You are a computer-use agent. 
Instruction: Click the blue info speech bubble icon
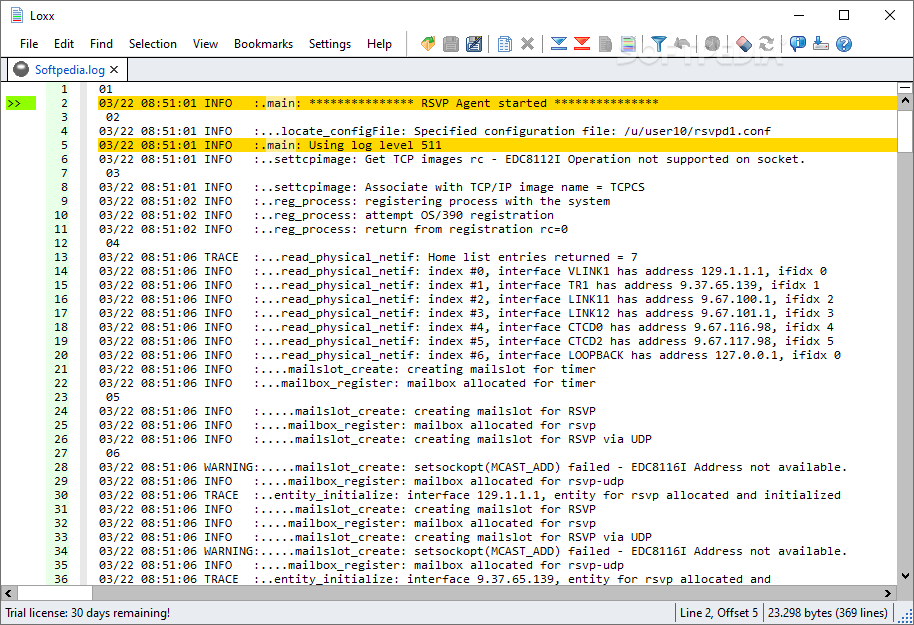click(797, 44)
